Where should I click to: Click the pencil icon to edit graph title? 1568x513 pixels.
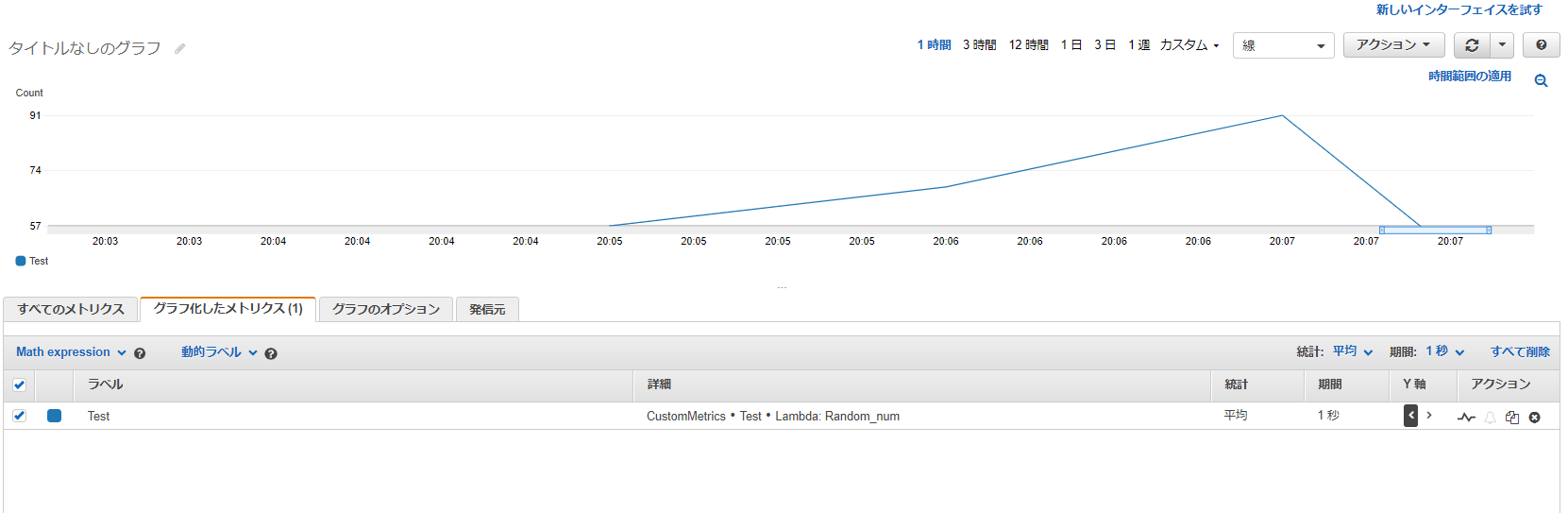click(179, 48)
